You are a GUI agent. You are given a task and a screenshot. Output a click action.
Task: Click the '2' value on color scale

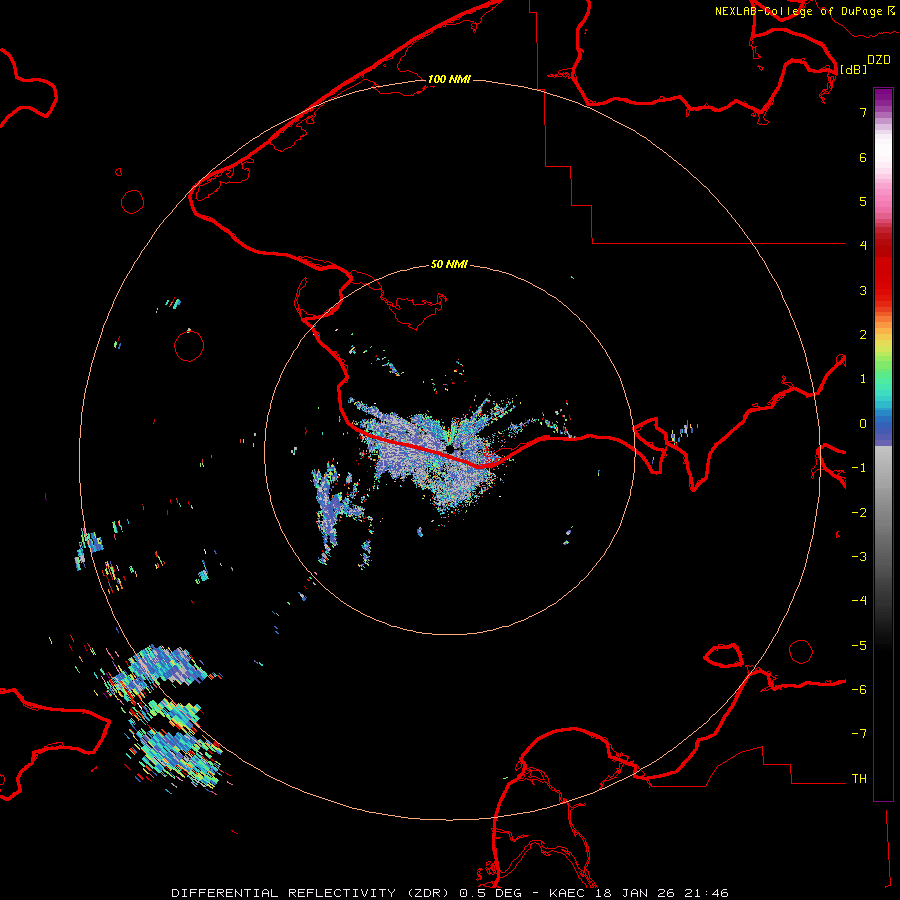click(x=863, y=335)
